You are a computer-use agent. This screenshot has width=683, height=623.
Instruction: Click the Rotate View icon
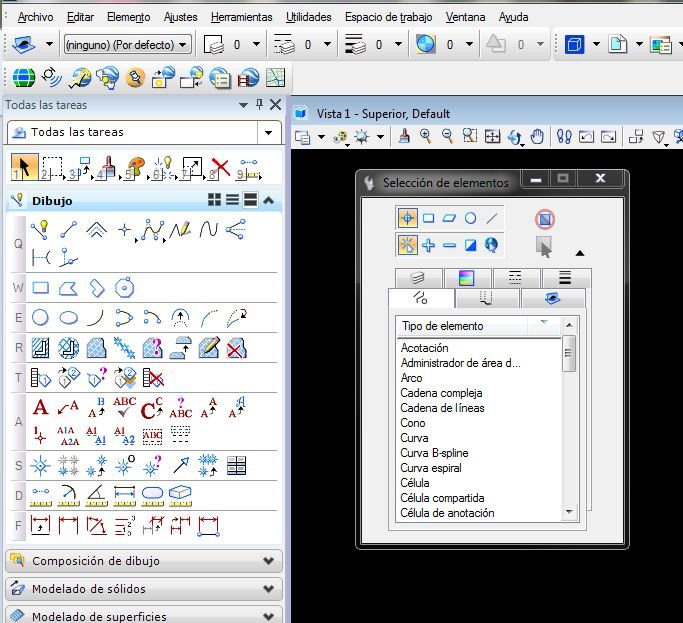pos(515,137)
